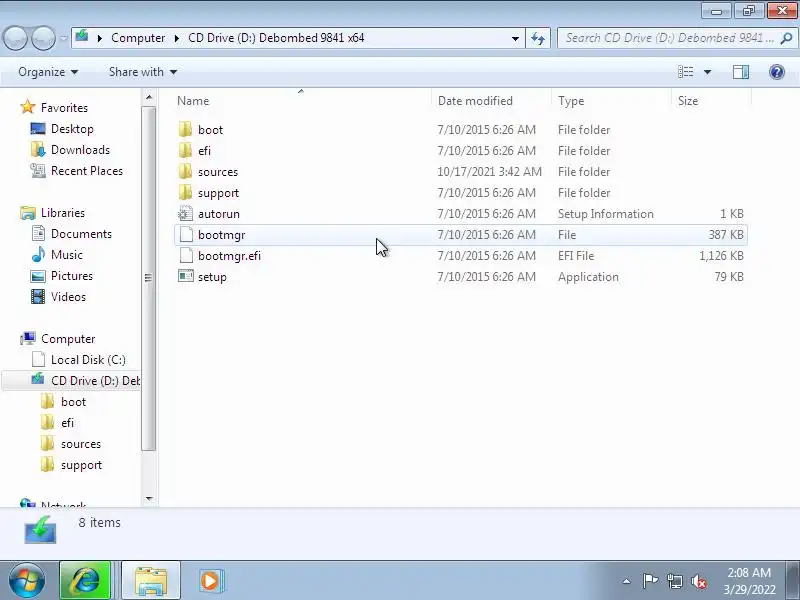Select Libraries in the navigation pane
The width and height of the screenshot is (800, 600).
click(x=63, y=213)
